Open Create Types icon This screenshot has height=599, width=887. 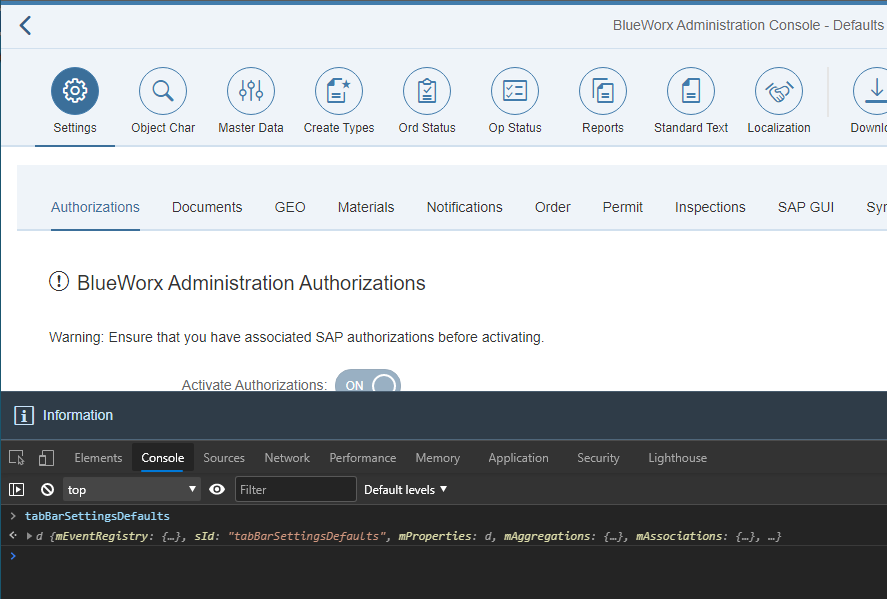coord(339,91)
